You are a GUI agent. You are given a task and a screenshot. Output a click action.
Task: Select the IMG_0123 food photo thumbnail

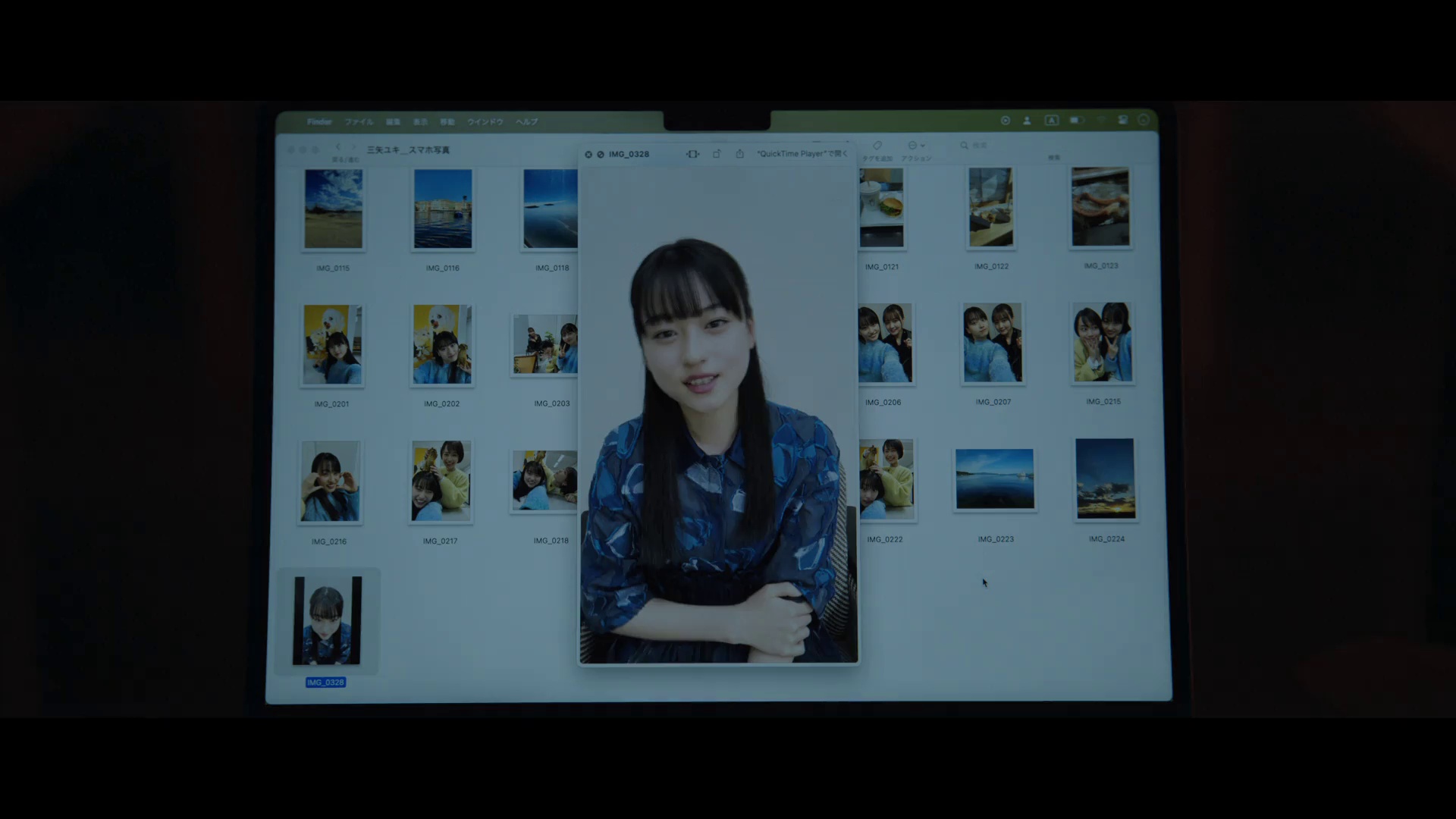tap(1100, 207)
